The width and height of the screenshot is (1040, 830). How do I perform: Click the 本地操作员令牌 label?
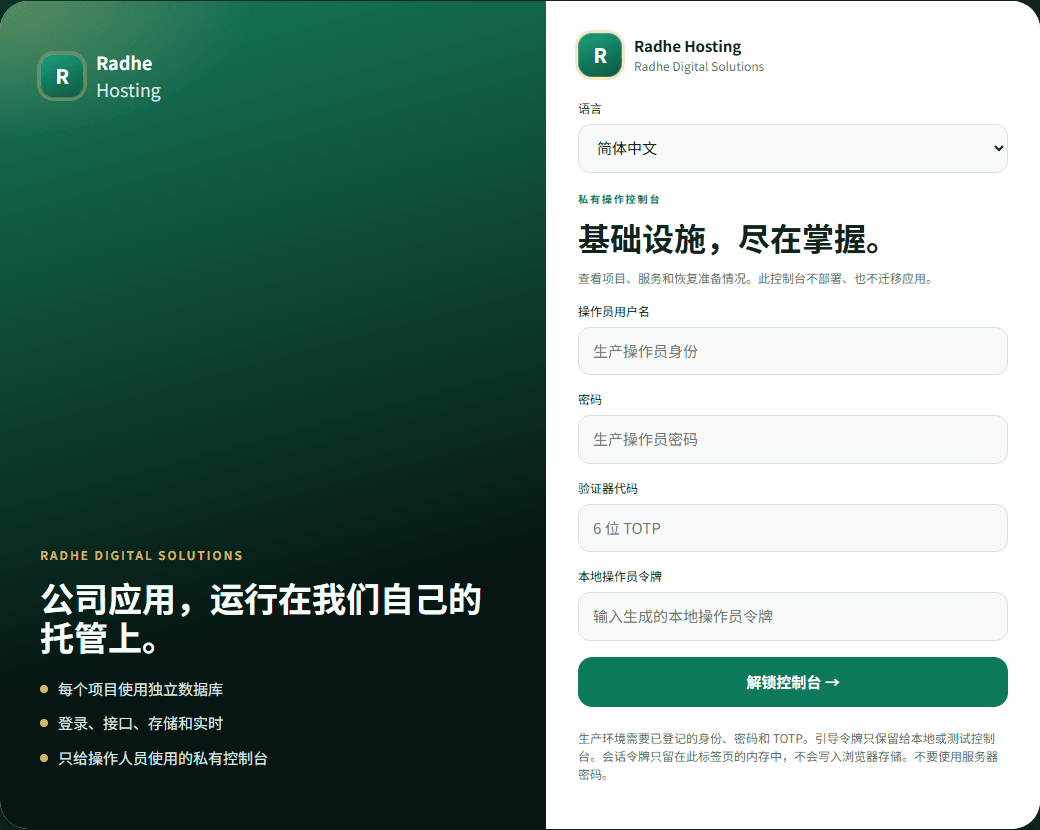coord(619,577)
